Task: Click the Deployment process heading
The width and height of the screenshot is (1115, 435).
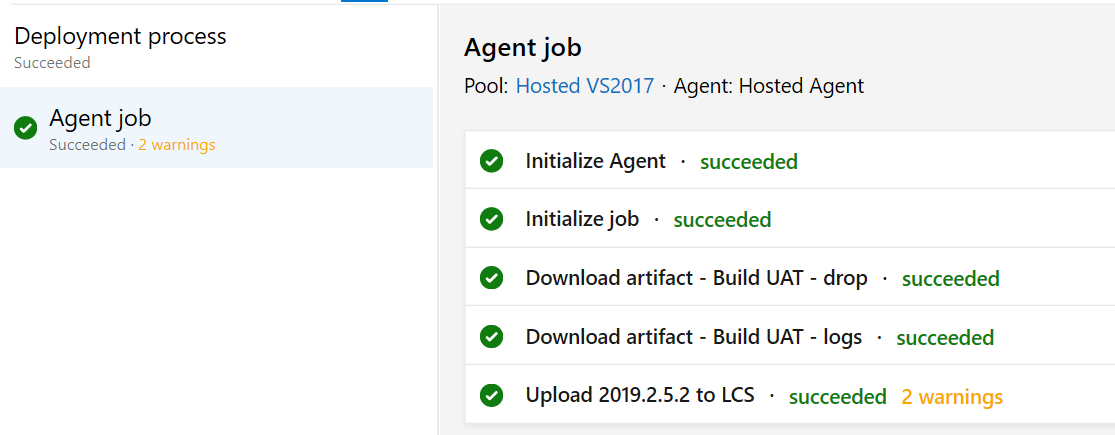Action: point(120,36)
